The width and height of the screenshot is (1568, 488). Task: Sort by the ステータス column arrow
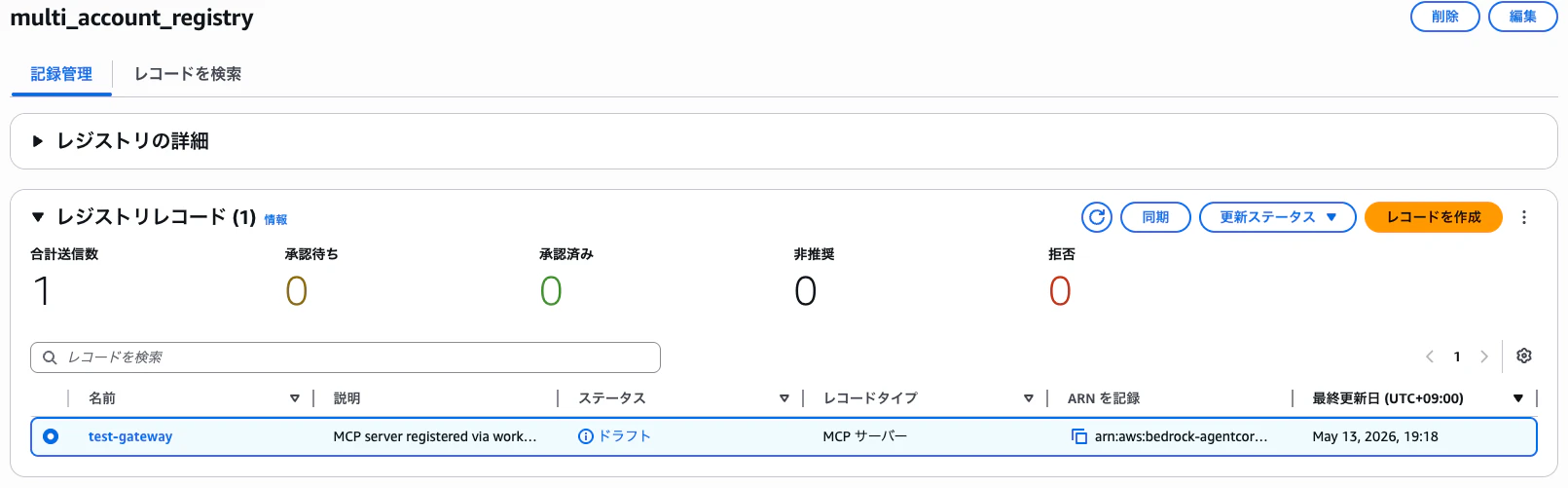click(784, 398)
